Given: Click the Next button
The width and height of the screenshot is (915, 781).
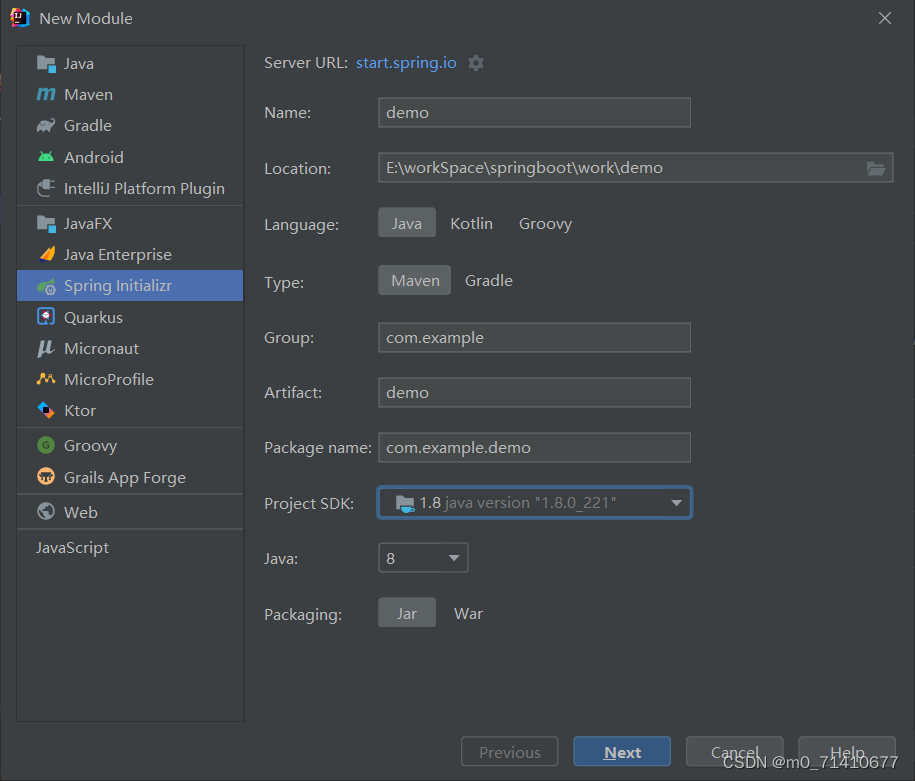Looking at the screenshot, I should 621,751.
